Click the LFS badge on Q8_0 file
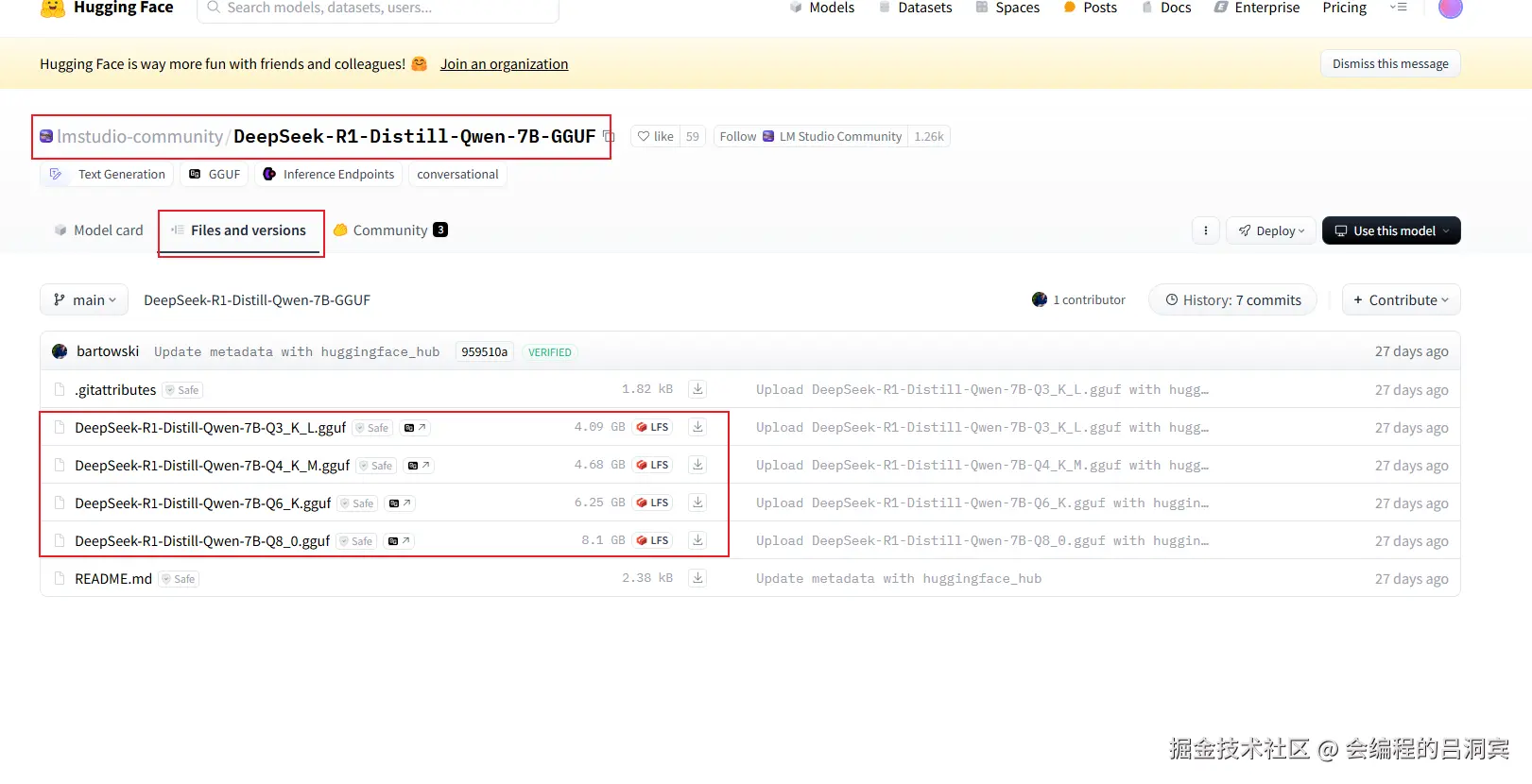Viewport: 1532px width, 784px height. (652, 540)
